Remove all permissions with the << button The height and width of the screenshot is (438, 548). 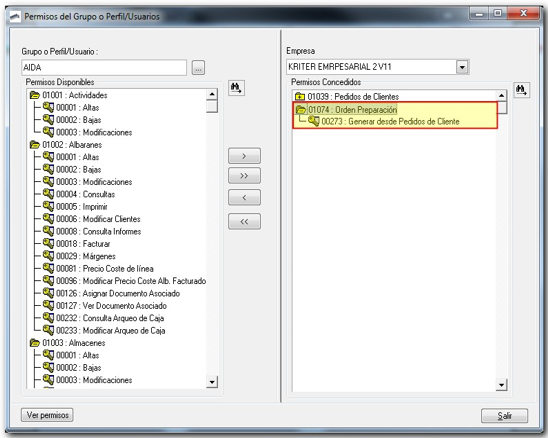(244, 221)
